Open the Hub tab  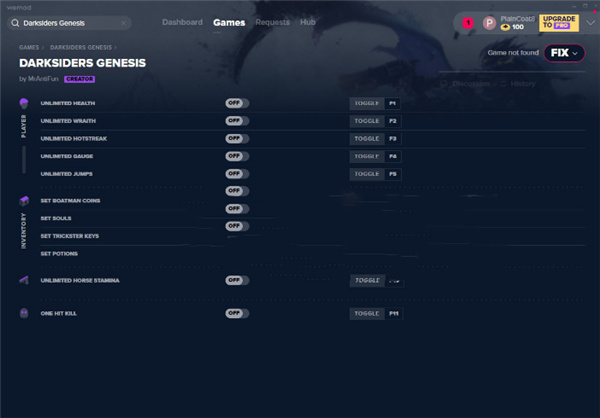308,22
